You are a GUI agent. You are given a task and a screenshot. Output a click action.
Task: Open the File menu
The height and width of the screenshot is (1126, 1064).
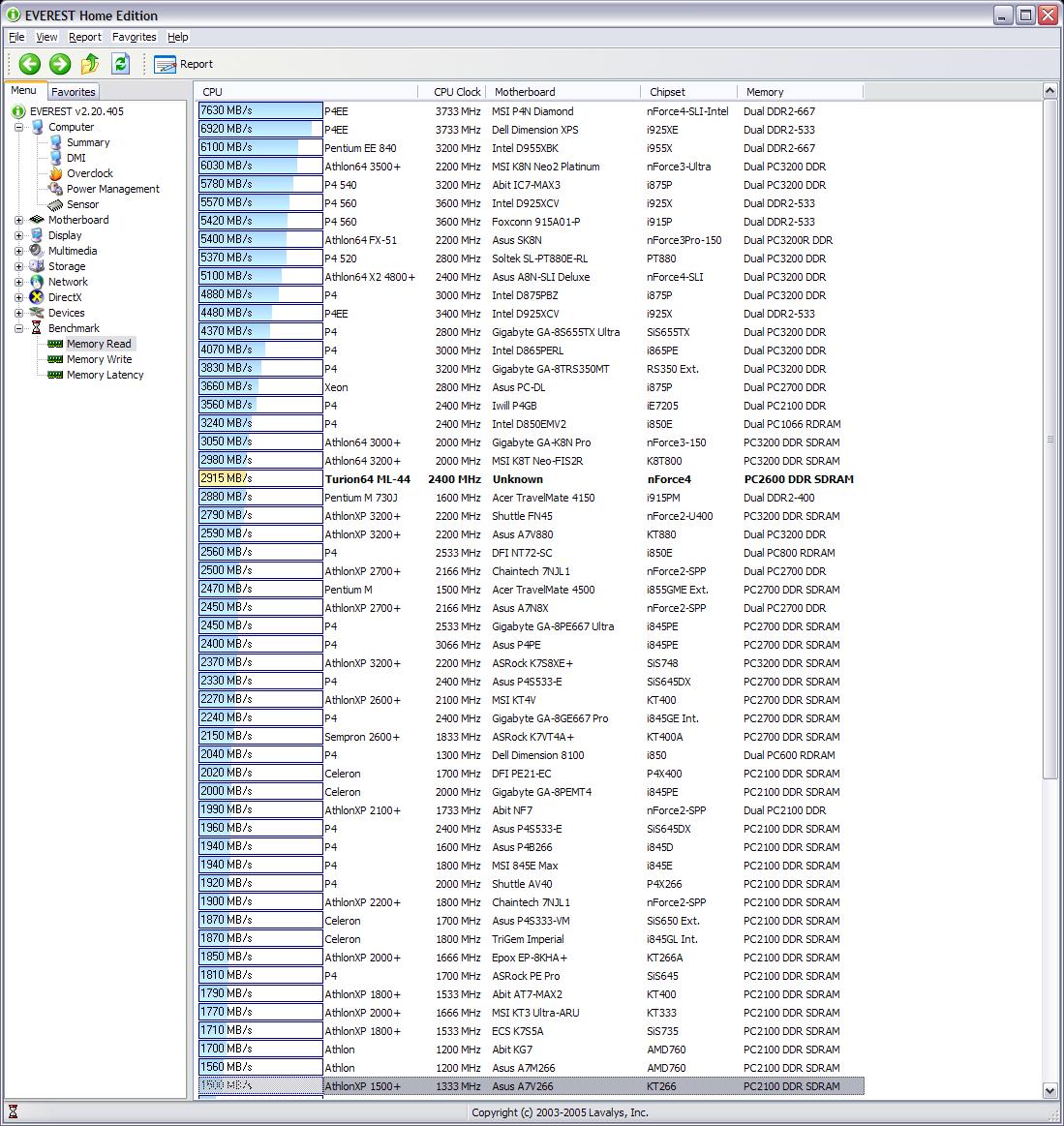(x=15, y=37)
